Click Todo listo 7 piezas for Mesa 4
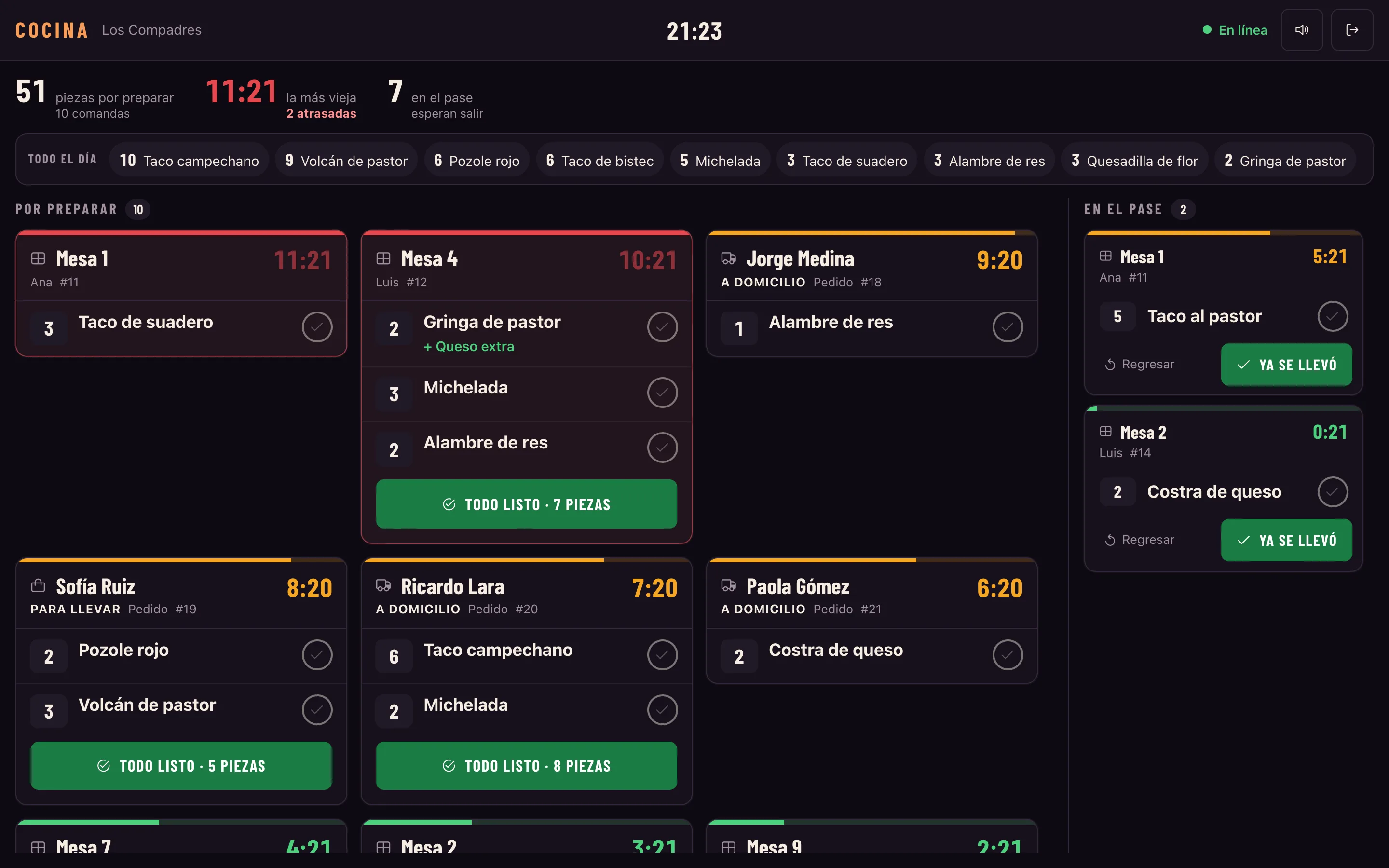 pyautogui.click(x=526, y=504)
